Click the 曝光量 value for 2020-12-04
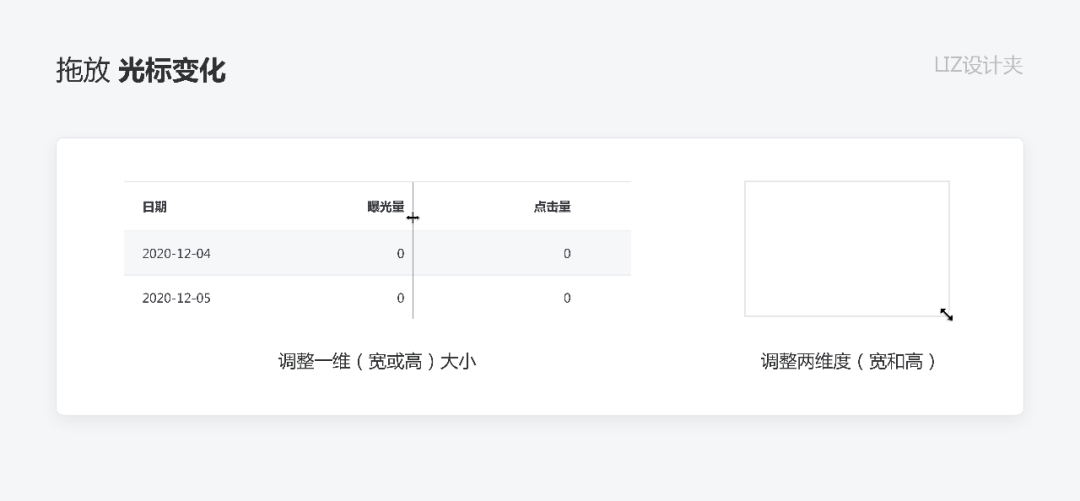This screenshot has width=1080, height=501. click(x=400, y=254)
